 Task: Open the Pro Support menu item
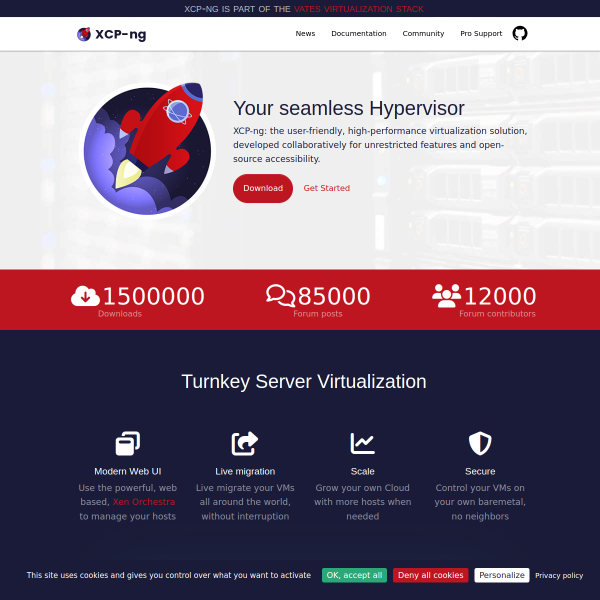(481, 34)
